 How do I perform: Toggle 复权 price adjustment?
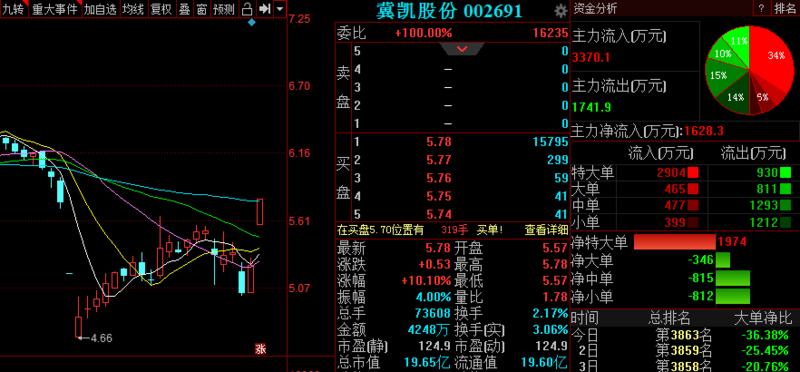click(x=161, y=9)
